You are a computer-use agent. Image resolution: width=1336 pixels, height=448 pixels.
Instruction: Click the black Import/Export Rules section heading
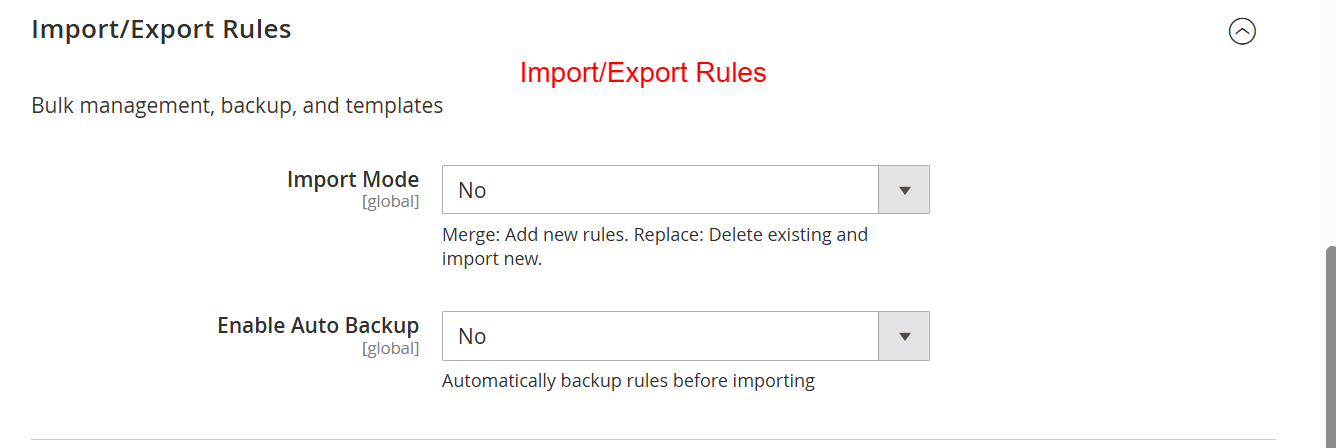click(x=161, y=30)
